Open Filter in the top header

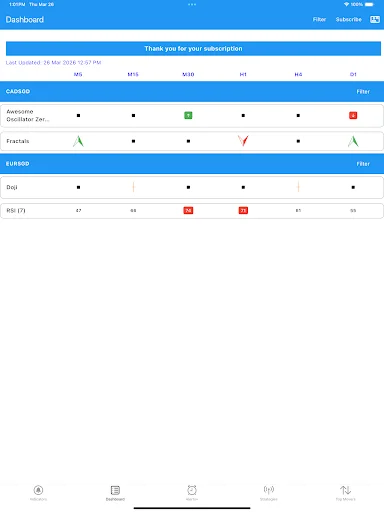[319, 19]
